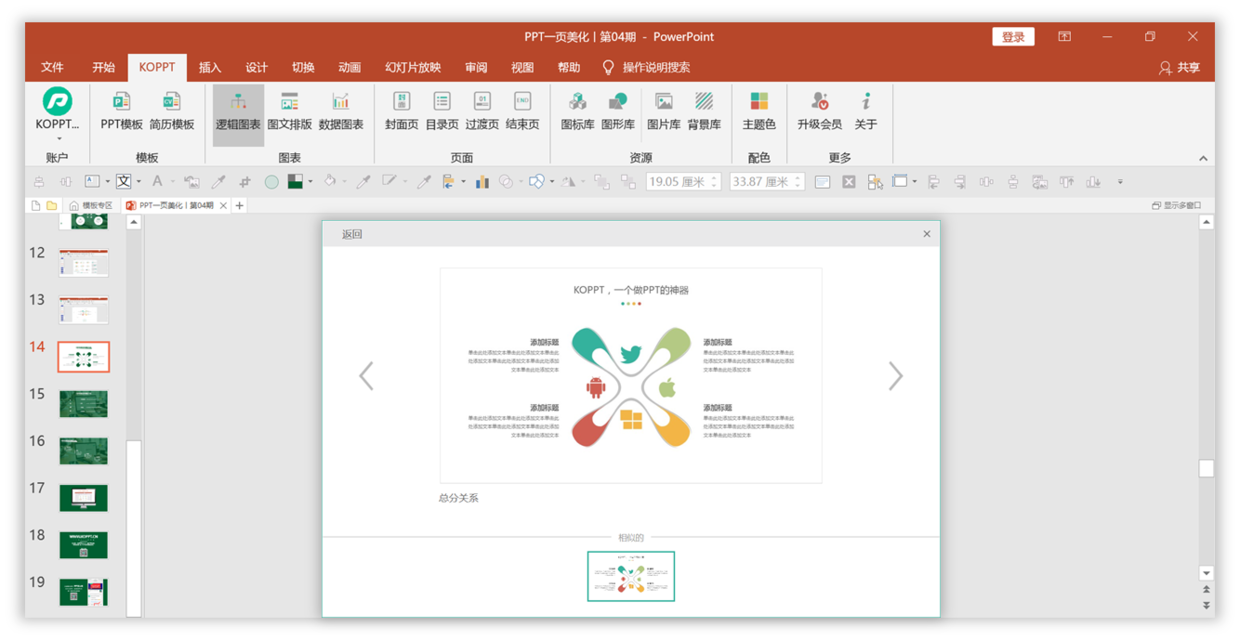Image resolution: width=1240 pixels, height=640 pixels.
Task: Click 显示多窗口 show multiple windows
Action: [x=1177, y=205]
